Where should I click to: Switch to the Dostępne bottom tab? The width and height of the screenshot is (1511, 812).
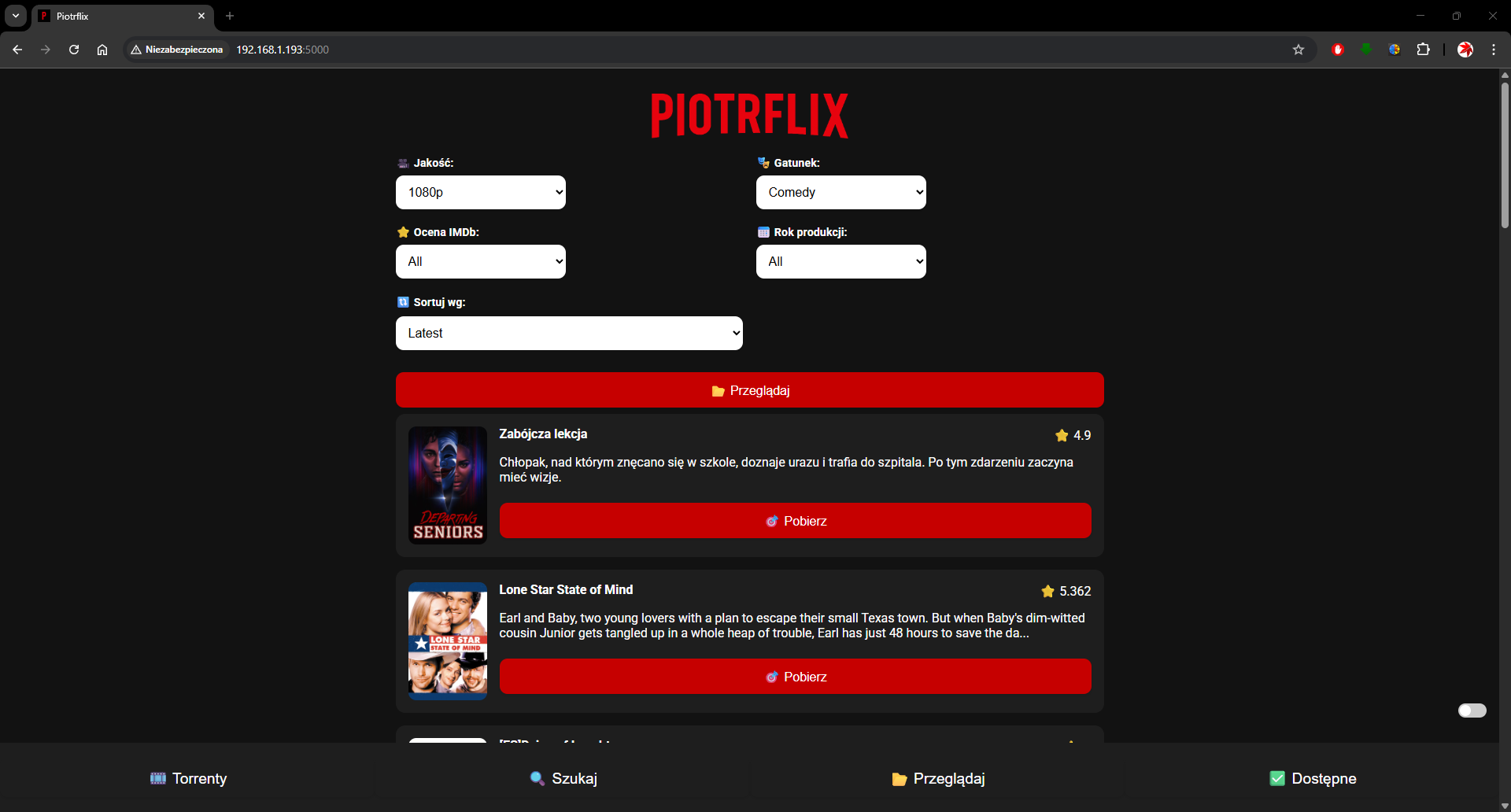click(x=1313, y=778)
